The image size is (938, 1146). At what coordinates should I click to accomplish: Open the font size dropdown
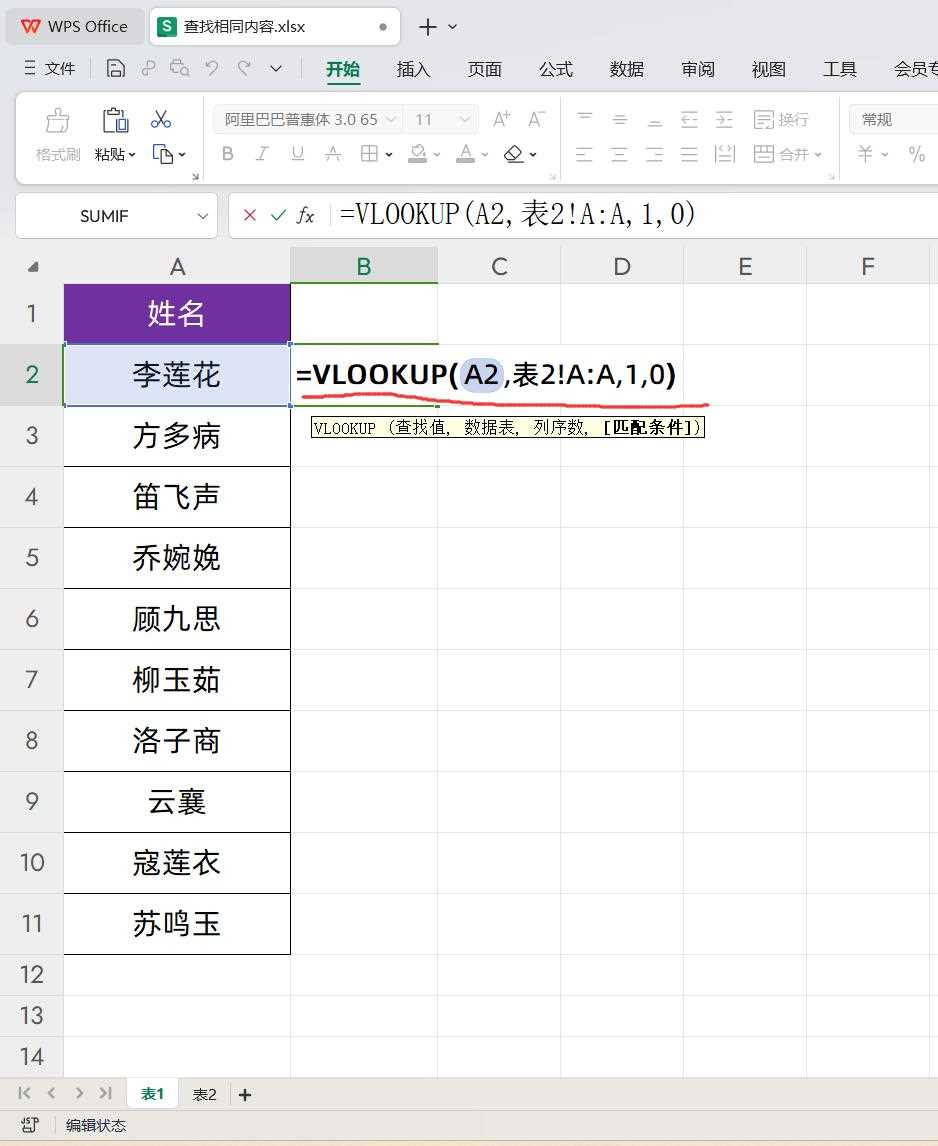pos(464,119)
